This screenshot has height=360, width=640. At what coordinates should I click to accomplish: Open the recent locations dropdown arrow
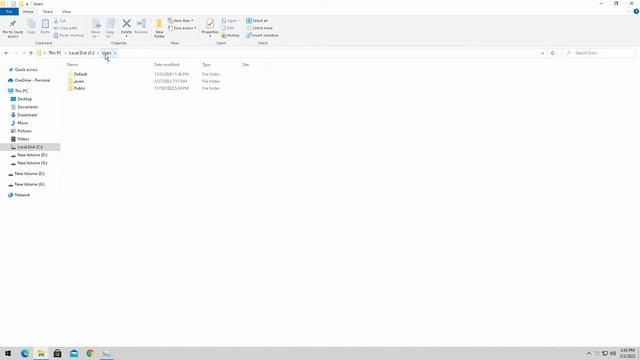24,53
